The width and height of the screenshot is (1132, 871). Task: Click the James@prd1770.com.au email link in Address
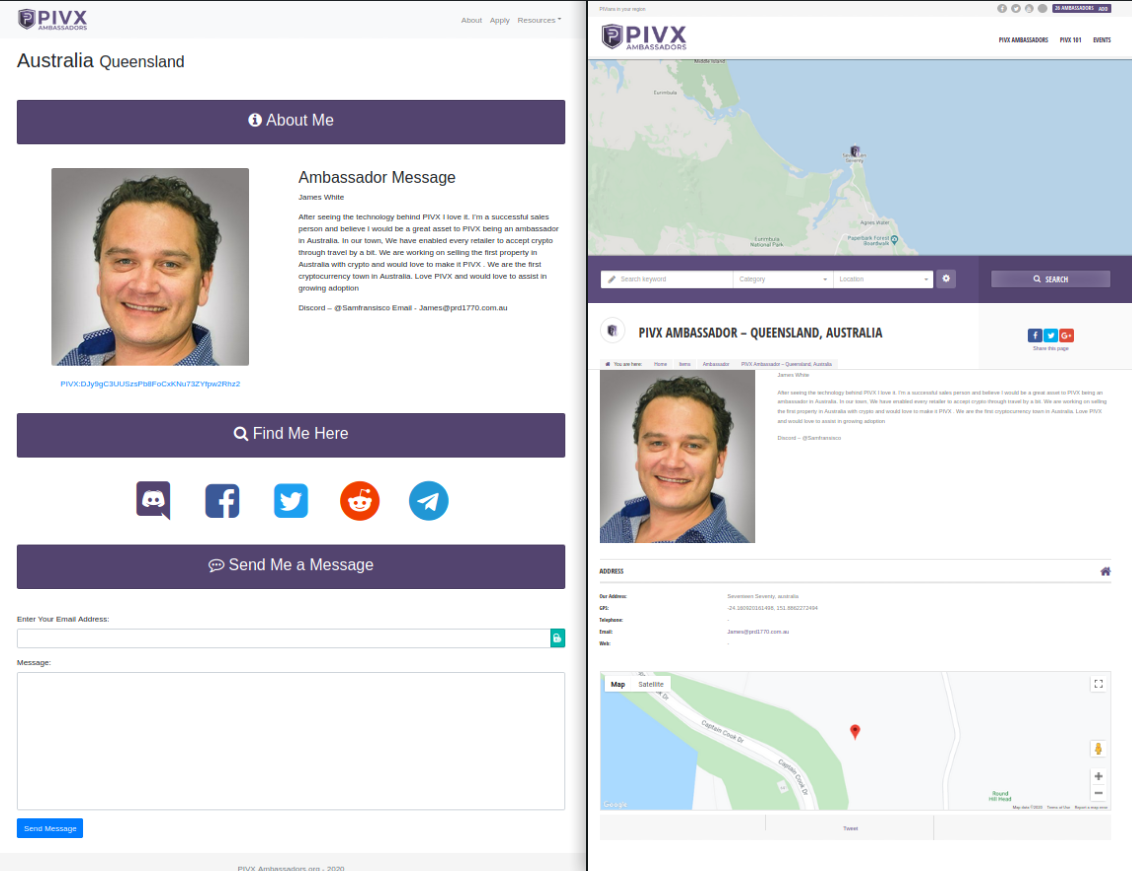point(757,631)
